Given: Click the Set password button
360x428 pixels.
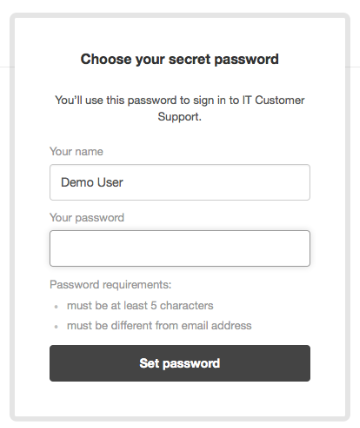Looking at the screenshot, I should [x=180, y=363].
